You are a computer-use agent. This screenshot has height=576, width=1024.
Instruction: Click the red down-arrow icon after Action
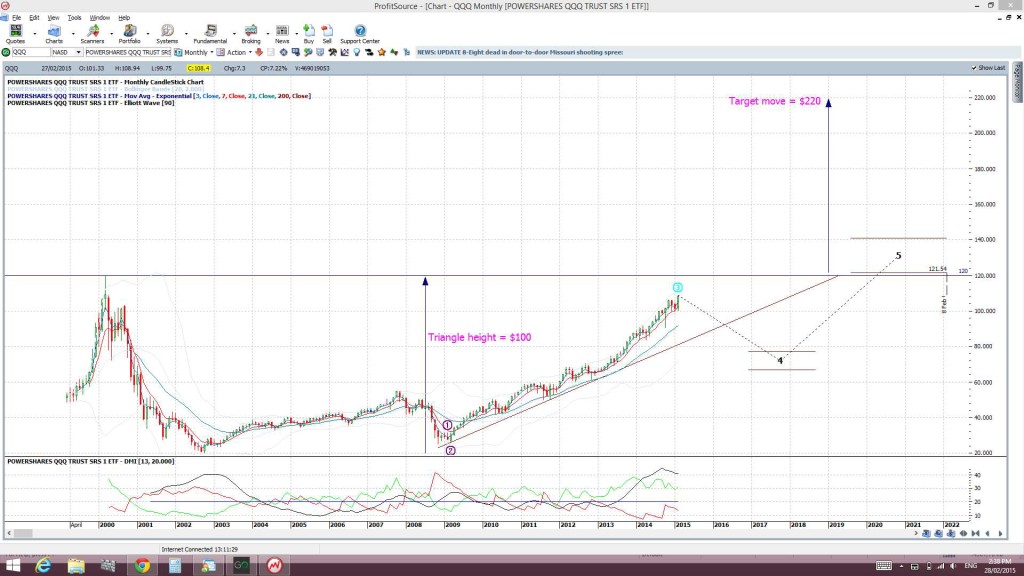259,52
